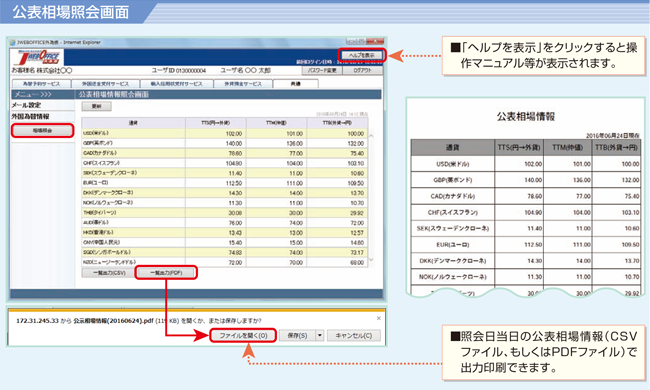Select the GBP(英ポンド) row in the web table
The height and width of the screenshot is (390, 650).
tap(224, 143)
